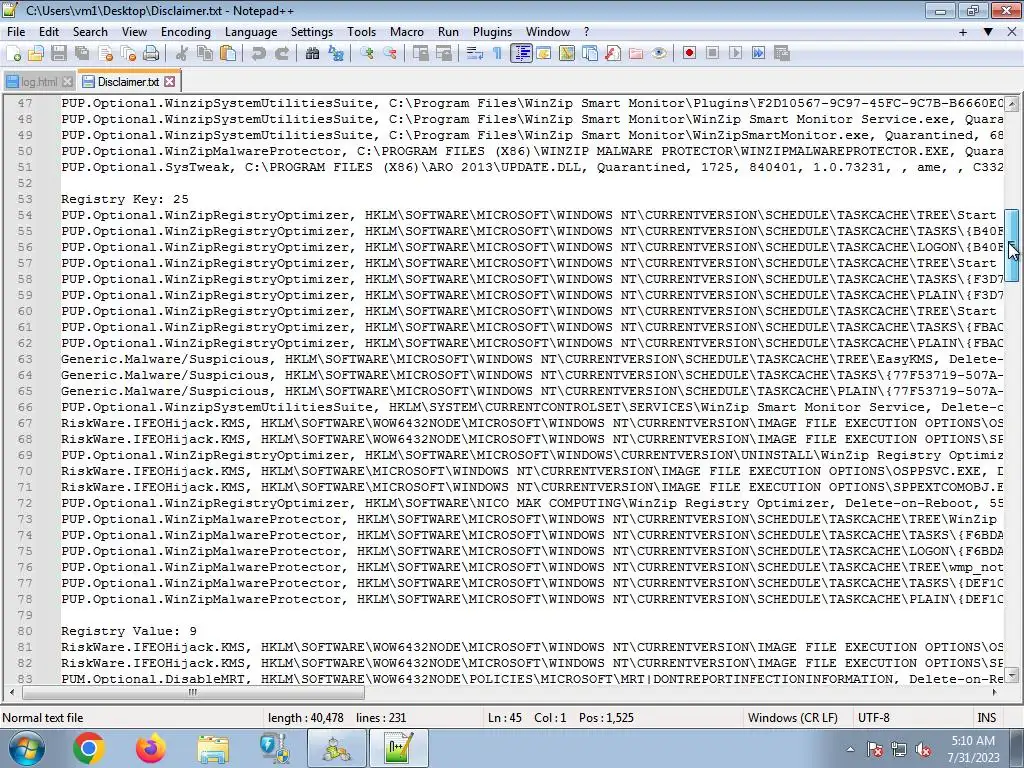The image size is (1024, 768).
Task: Toggle the Document Map icon
Action: tap(567, 54)
